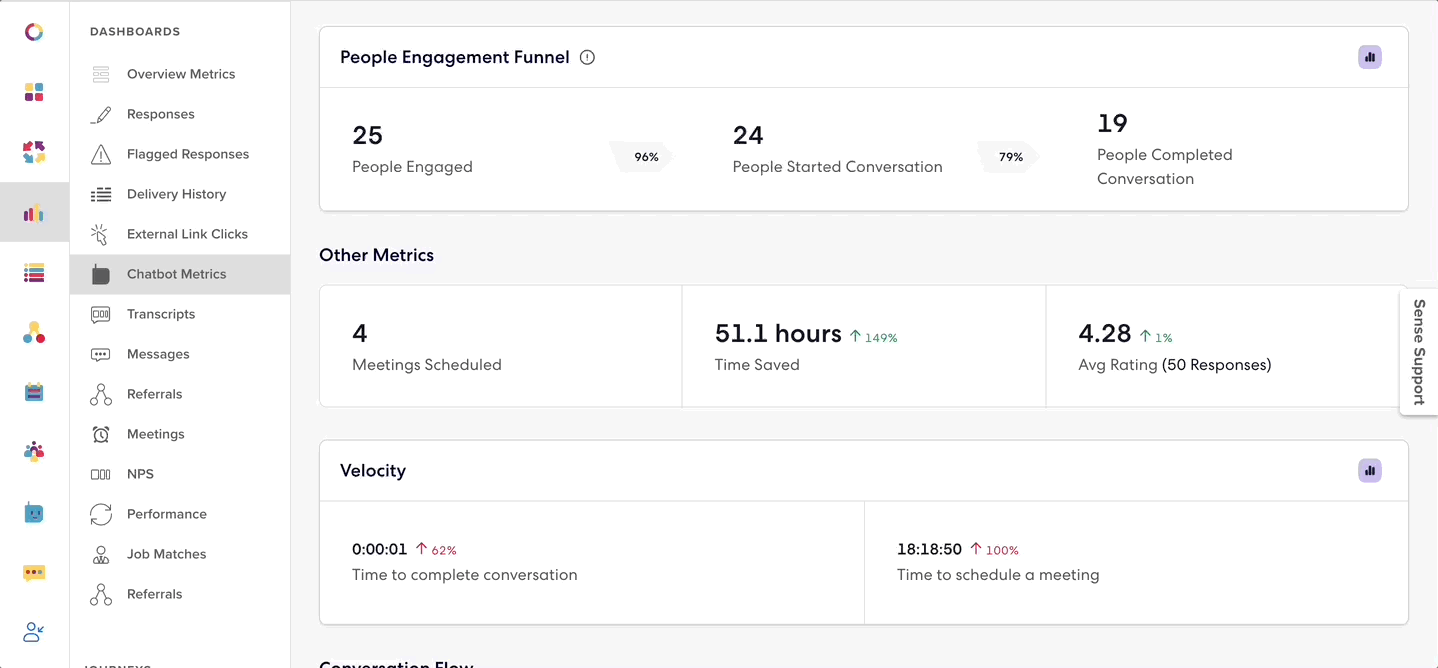This screenshot has height=668, width=1438.
Task: Click the 96% funnel conversion badge
Action: point(642,157)
